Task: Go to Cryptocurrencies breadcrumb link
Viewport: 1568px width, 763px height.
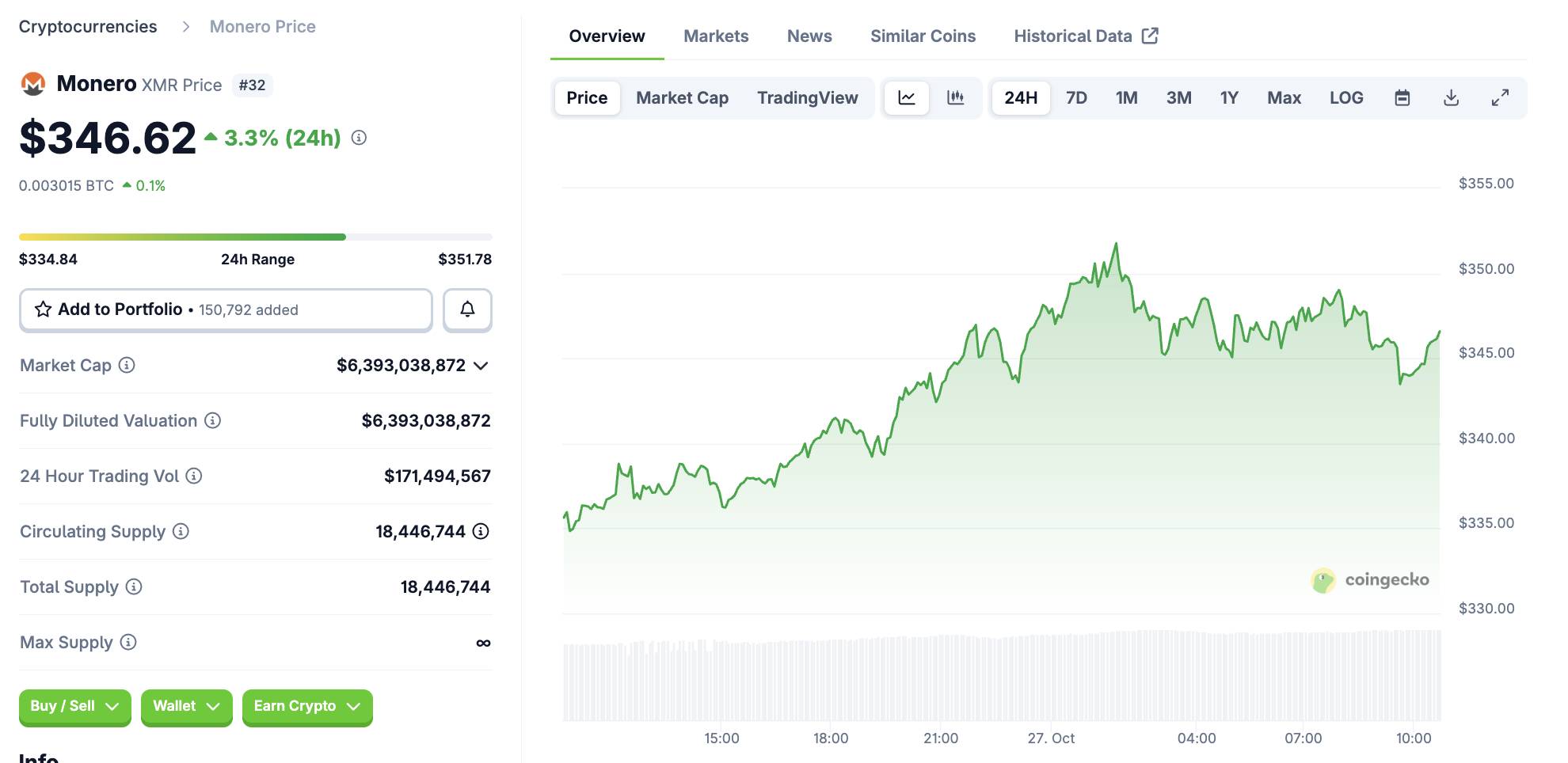Action: pos(88,27)
